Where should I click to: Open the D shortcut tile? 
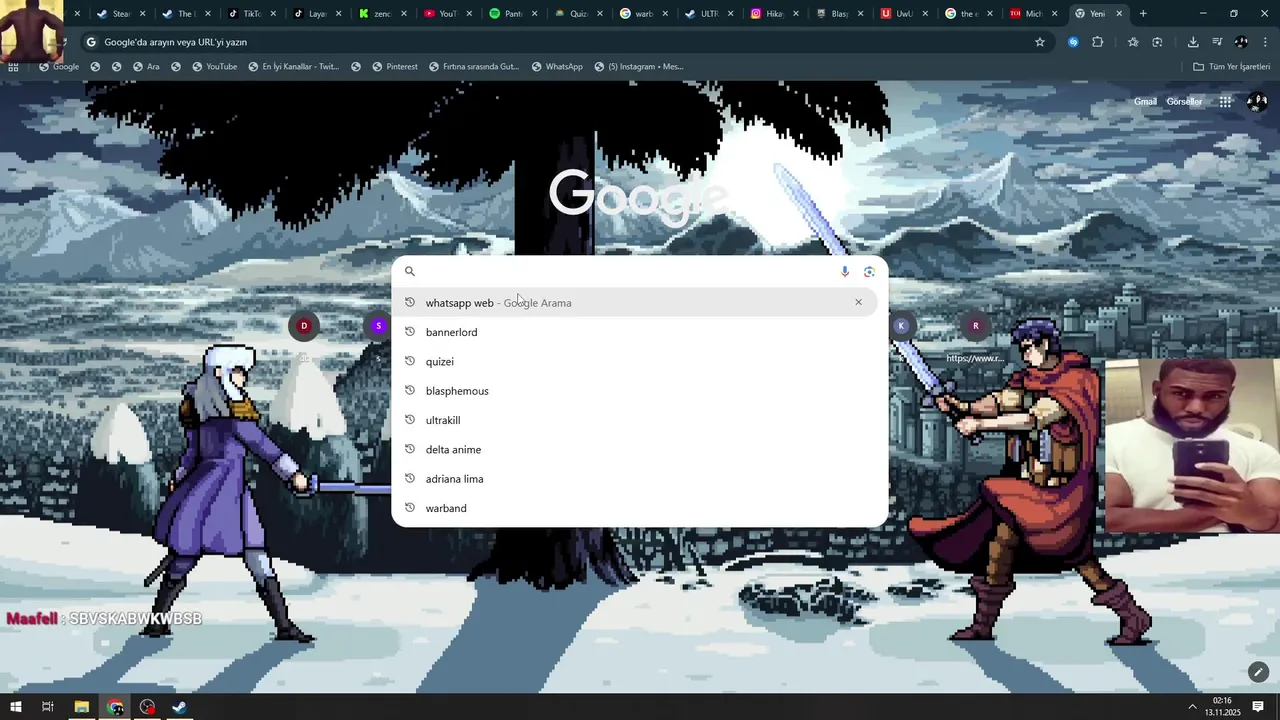pyautogui.click(x=304, y=326)
